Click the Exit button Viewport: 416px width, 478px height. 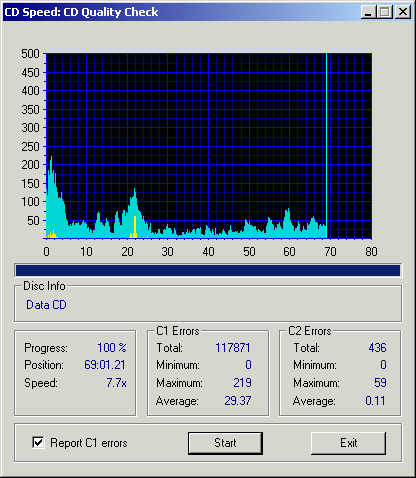(348, 443)
